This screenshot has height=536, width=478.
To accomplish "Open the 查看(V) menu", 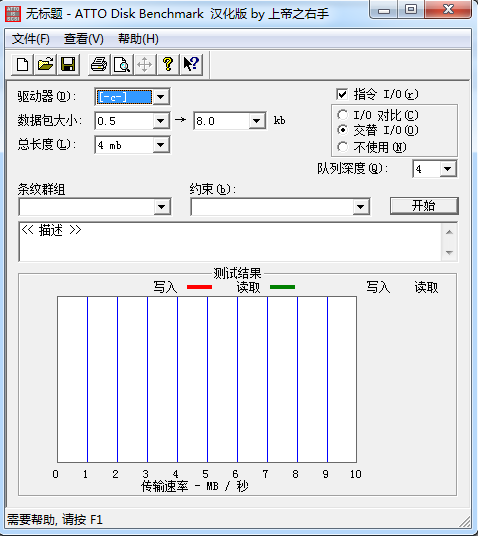I will pyautogui.click(x=84, y=39).
